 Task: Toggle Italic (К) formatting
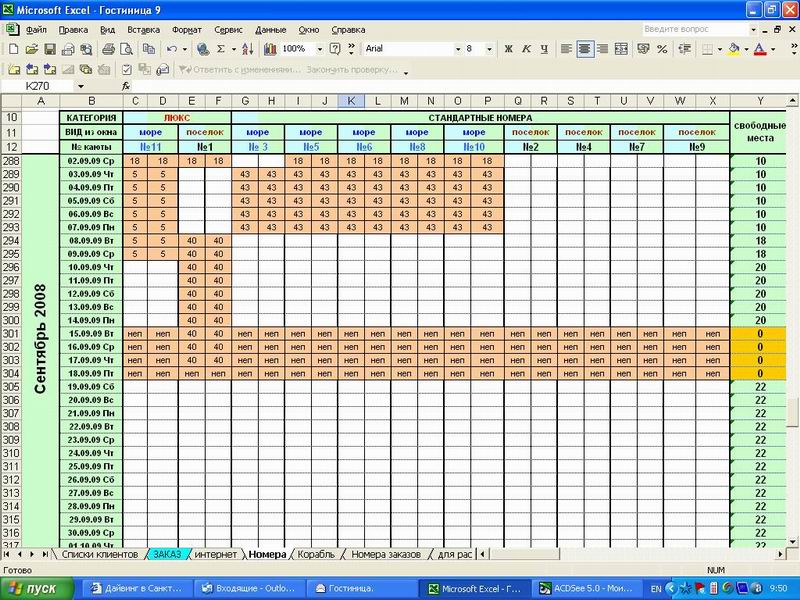click(x=524, y=49)
